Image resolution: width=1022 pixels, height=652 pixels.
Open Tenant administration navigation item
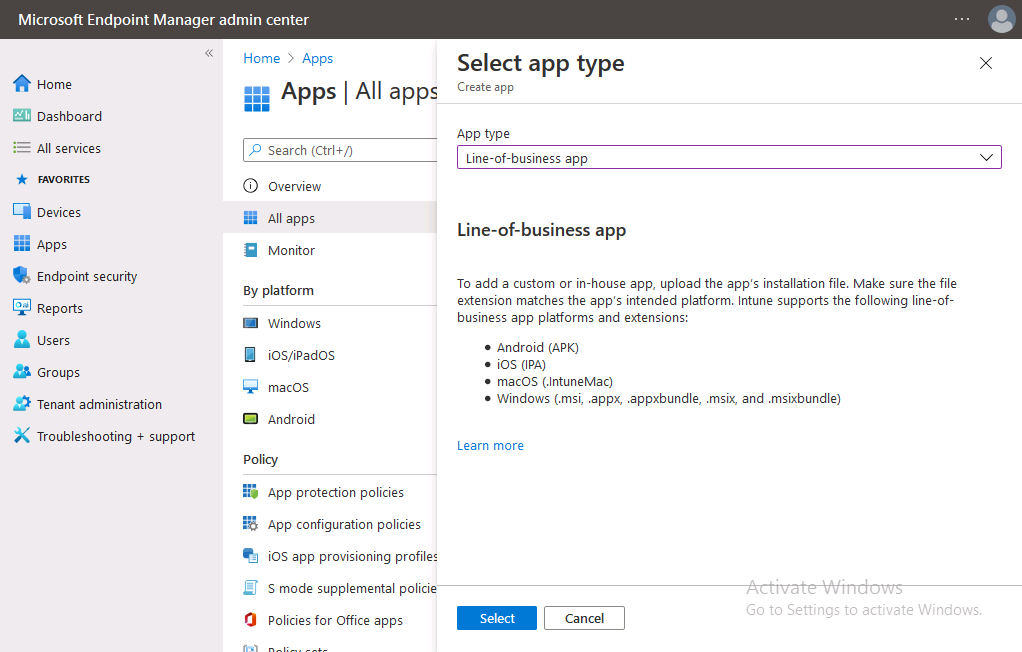click(99, 404)
